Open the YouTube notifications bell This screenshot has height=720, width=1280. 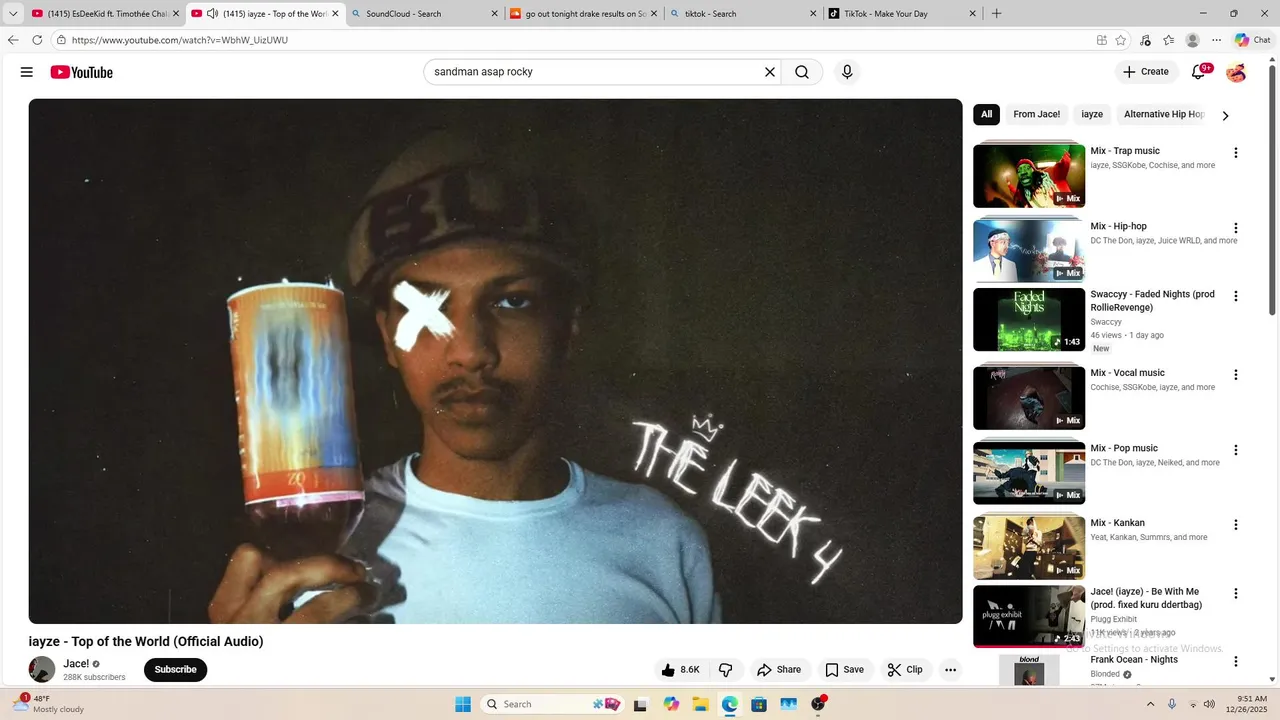tap(1199, 72)
